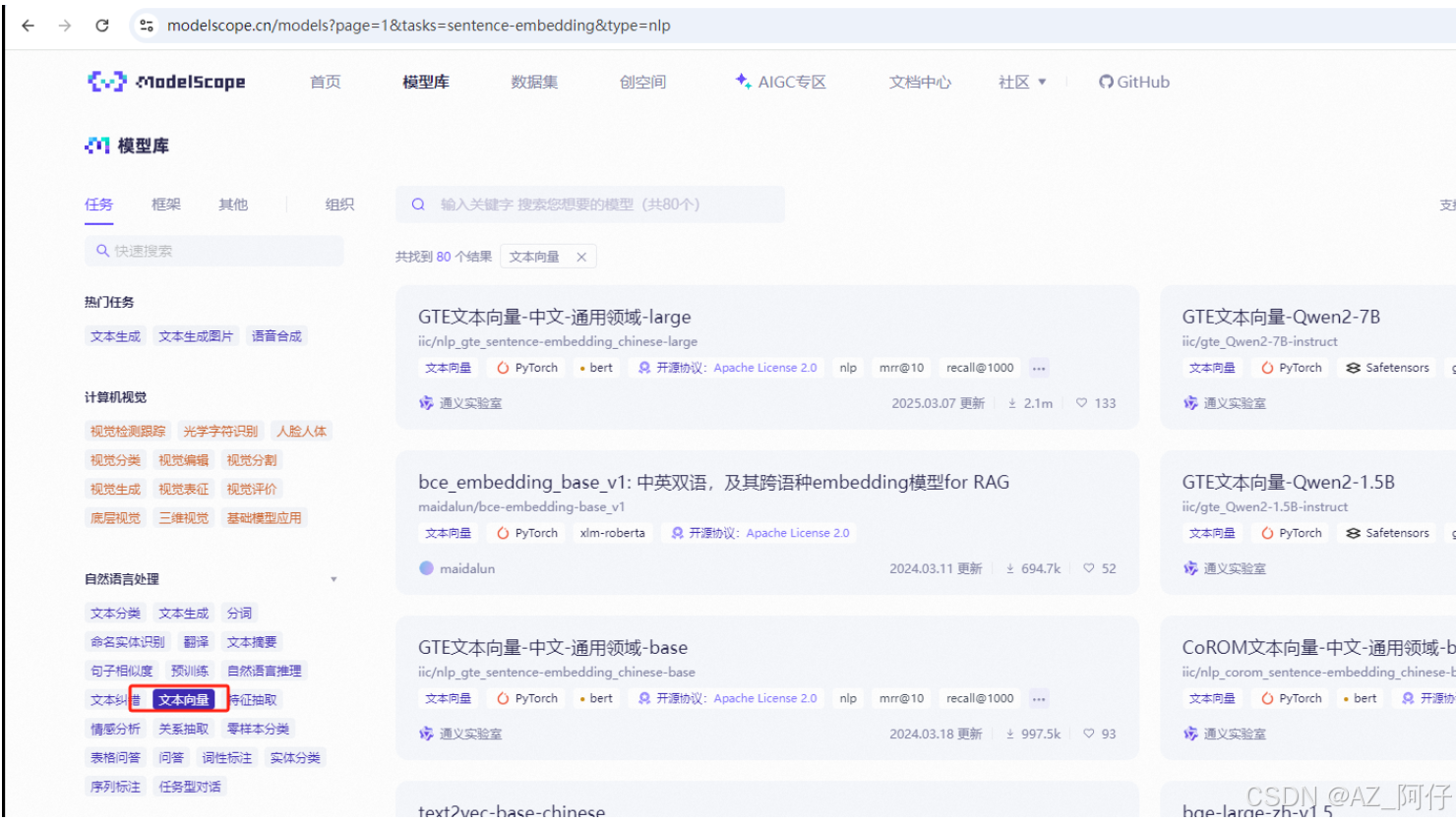The height and width of the screenshot is (822, 1456).
Task: Toggle the 句子相似度 task tag
Action: [122, 671]
